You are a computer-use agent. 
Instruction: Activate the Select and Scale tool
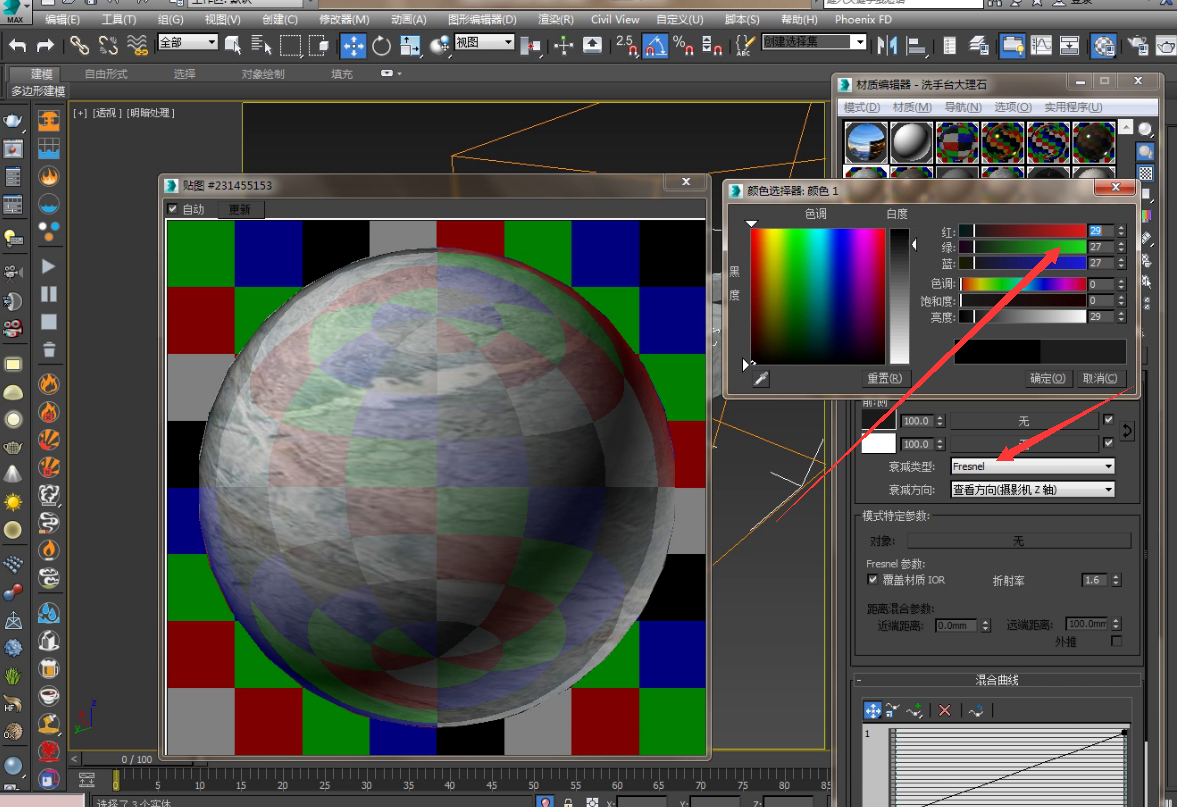tap(410, 46)
